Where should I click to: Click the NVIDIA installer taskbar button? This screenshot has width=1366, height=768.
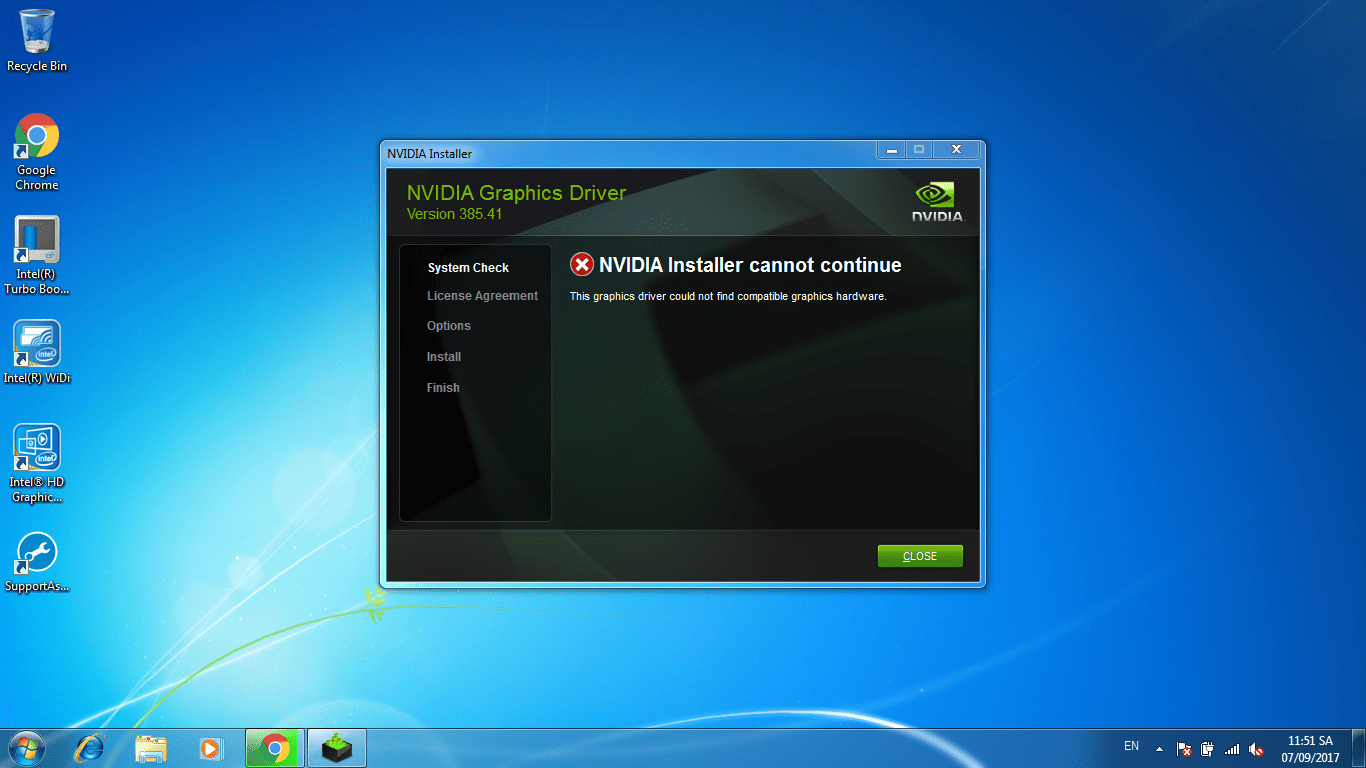(x=337, y=747)
